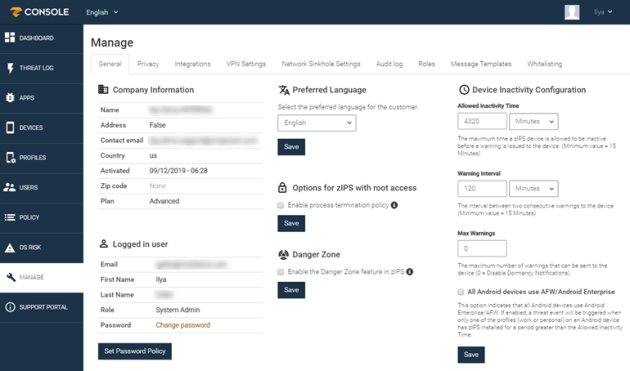Expand Allowed Inactivity Time Minutes dropdown
This screenshot has height=371, width=630.
534,121
